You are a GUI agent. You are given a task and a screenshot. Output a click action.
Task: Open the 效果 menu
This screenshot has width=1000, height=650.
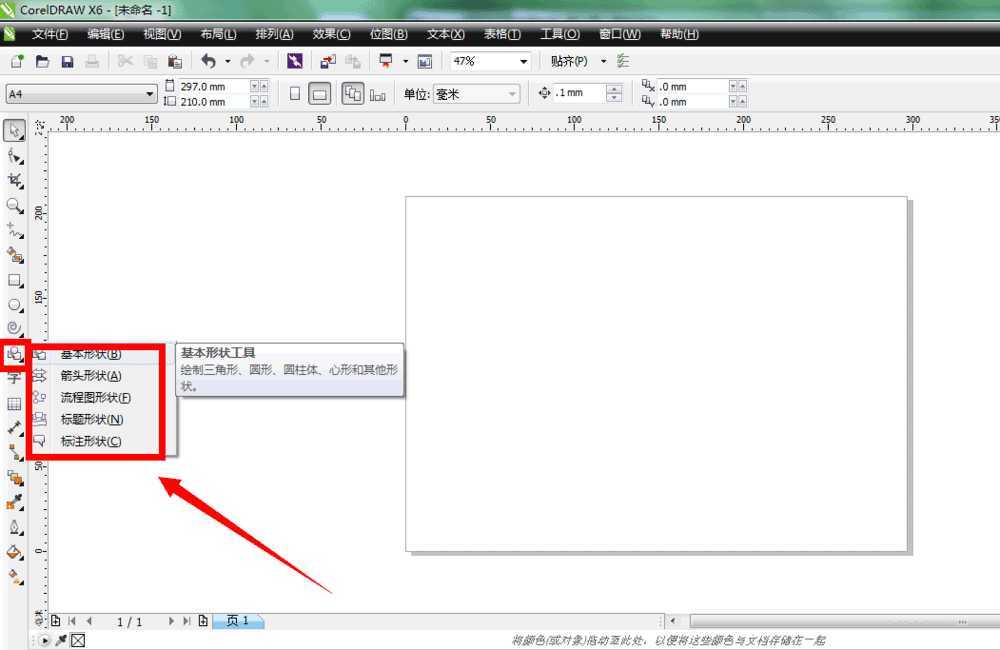click(331, 34)
